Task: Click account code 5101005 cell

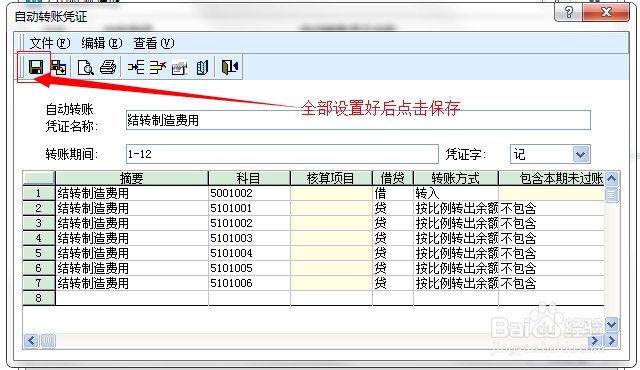Action: pyautogui.click(x=249, y=268)
